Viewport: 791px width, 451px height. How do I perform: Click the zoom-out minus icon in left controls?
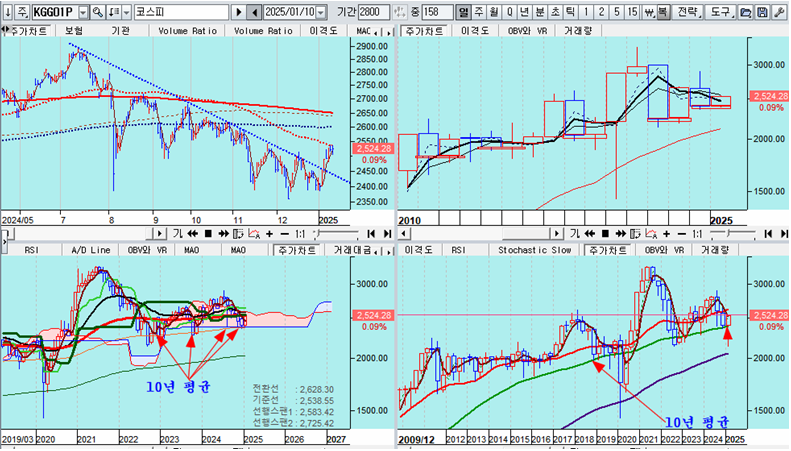[x=285, y=234]
